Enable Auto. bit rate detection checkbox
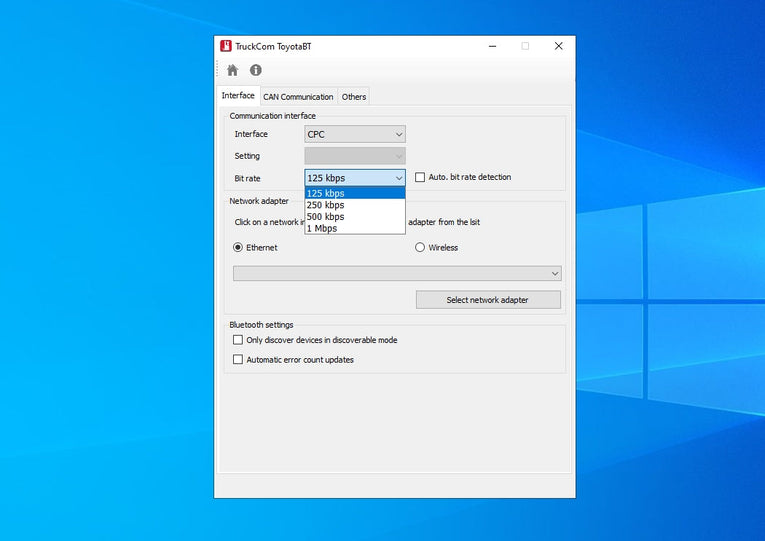Image resolution: width=765 pixels, height=541 pixels. click(420, 177)
